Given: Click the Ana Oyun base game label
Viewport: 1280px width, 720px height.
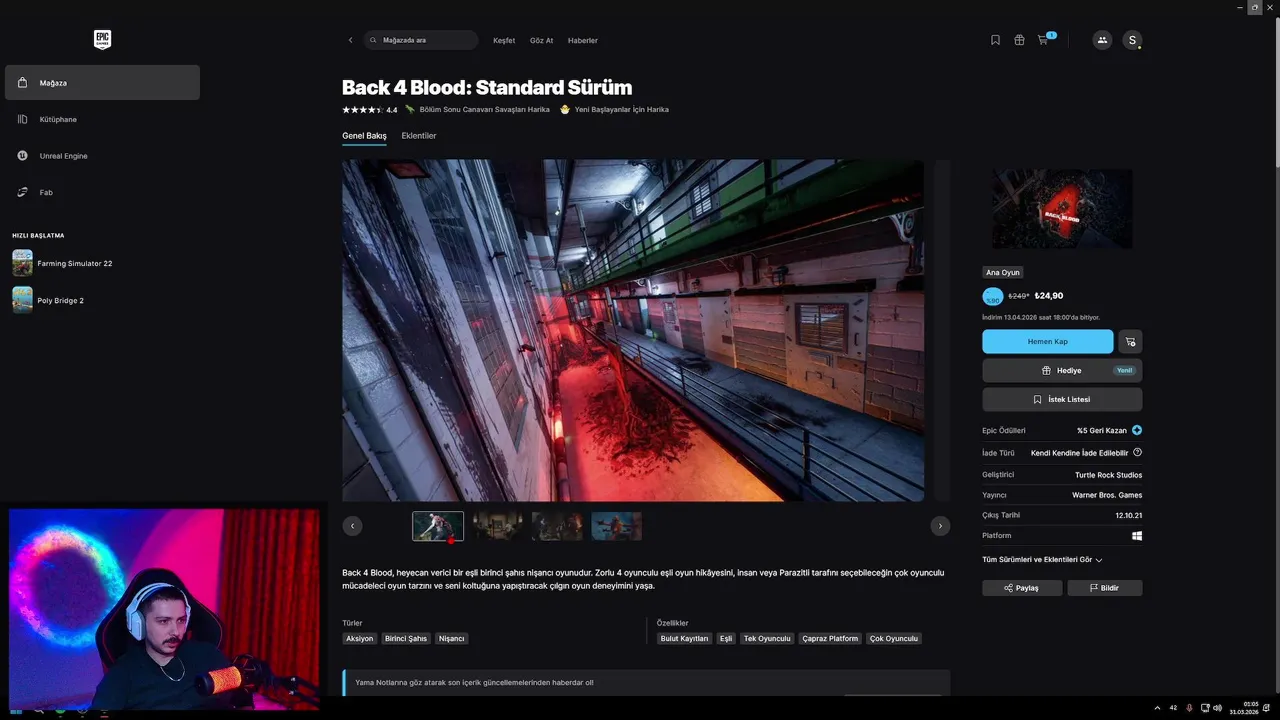Looking at the screenshot, I should [1003, 272].
